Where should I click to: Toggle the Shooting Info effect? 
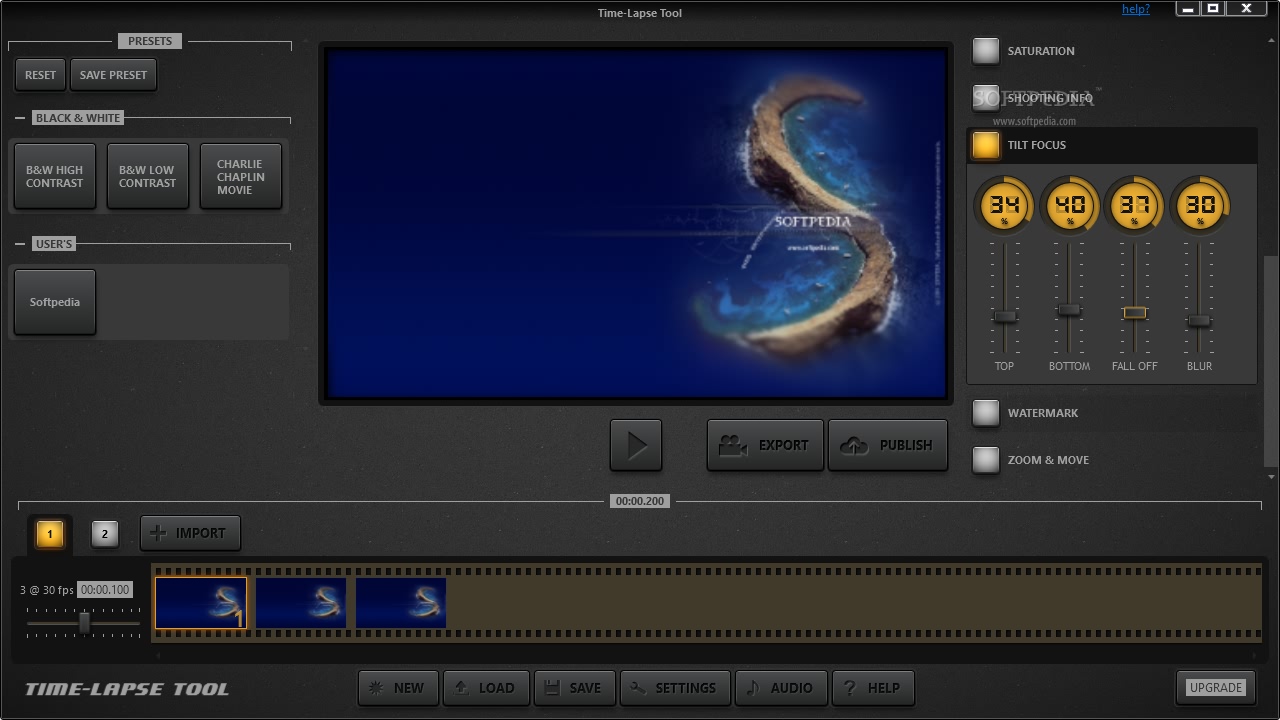pyautogui.click(x=986, y=98)
